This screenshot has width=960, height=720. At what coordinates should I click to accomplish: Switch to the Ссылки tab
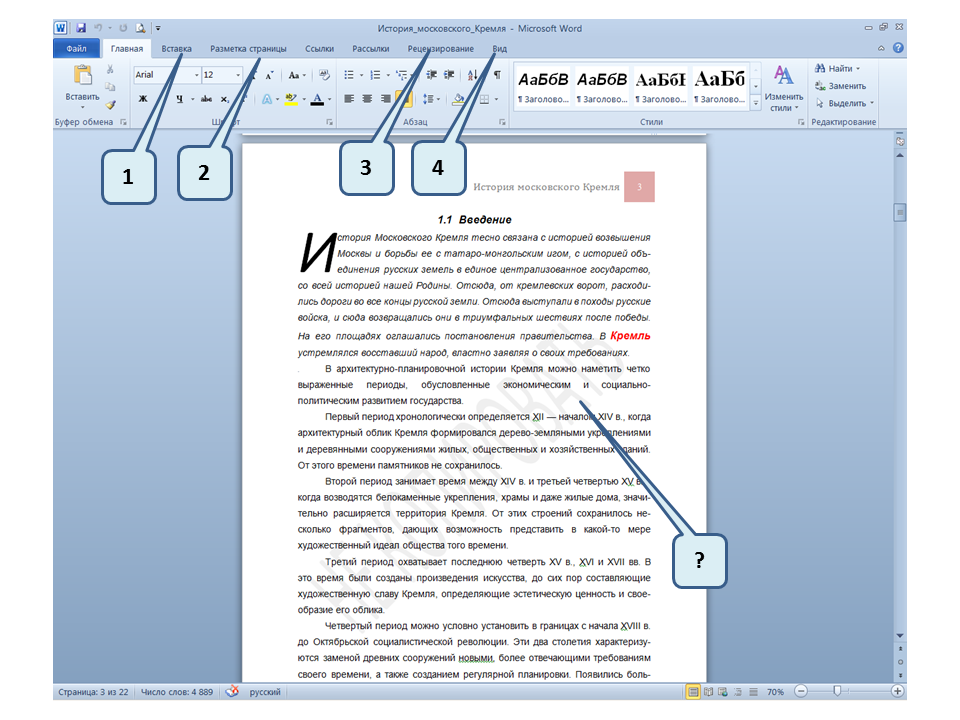pos(319,48)
